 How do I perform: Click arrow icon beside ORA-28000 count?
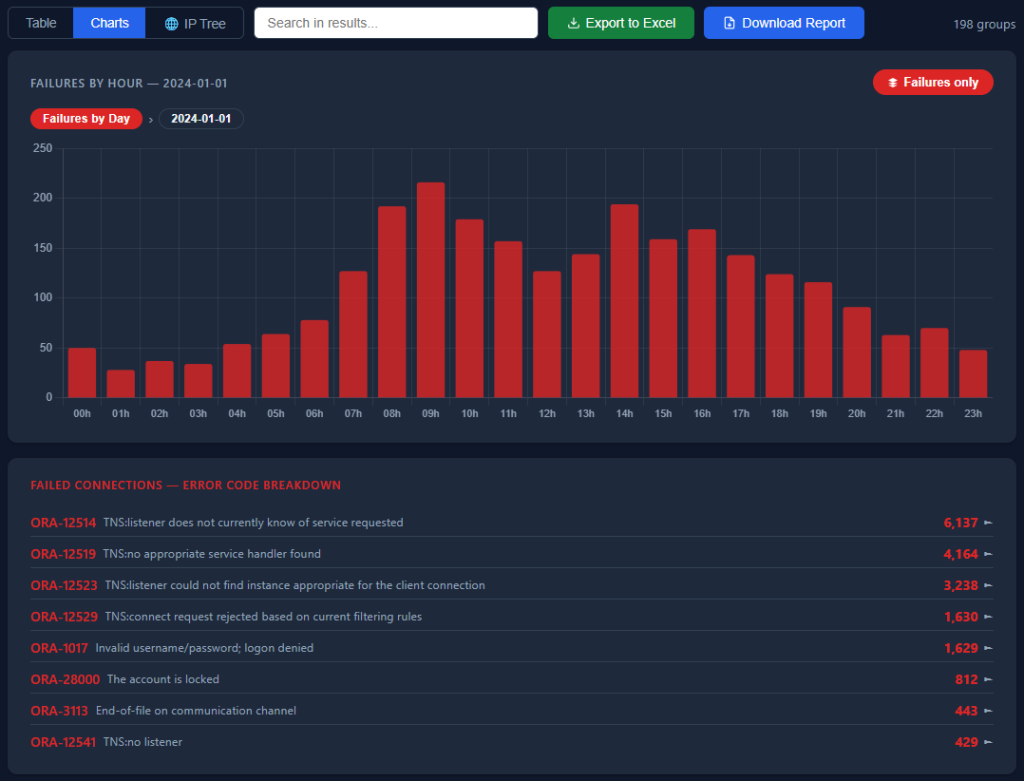coord(988,679)
